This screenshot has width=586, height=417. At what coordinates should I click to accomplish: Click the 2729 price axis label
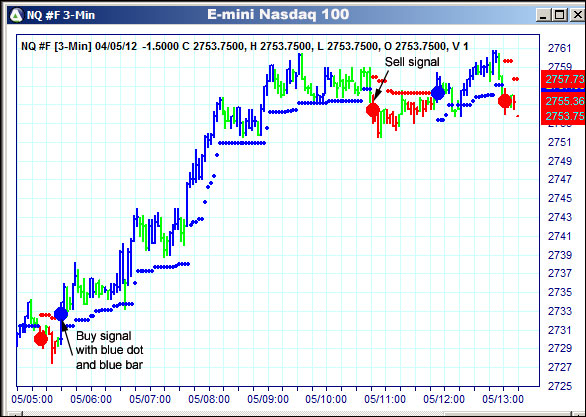[x=559, y=348]
